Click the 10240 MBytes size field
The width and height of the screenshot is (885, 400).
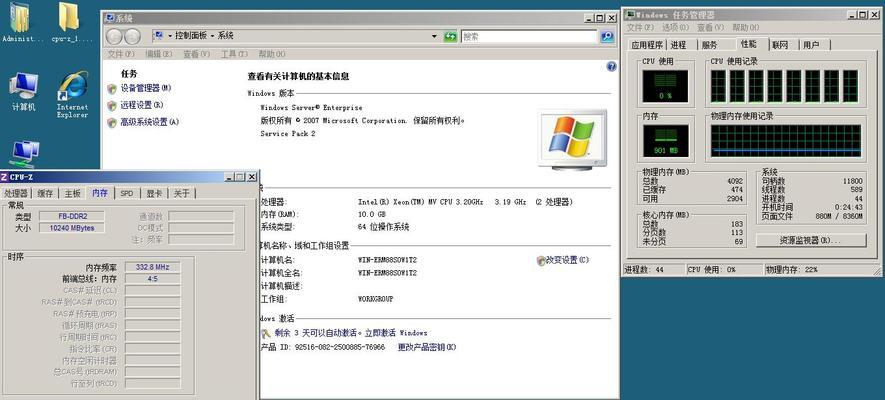(x=72, y=228)
